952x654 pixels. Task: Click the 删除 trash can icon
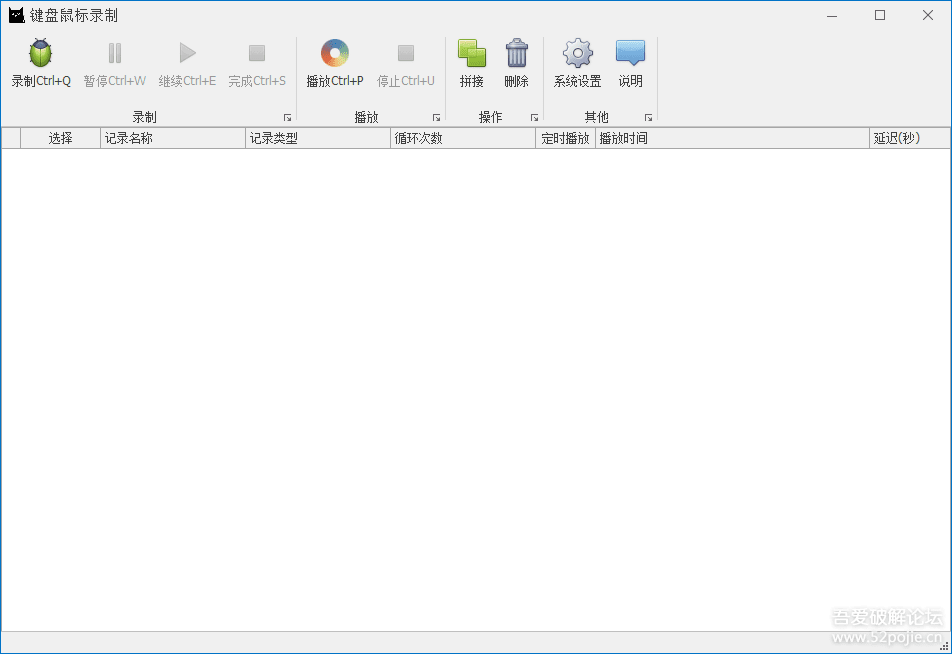click(x=517, y=53)
